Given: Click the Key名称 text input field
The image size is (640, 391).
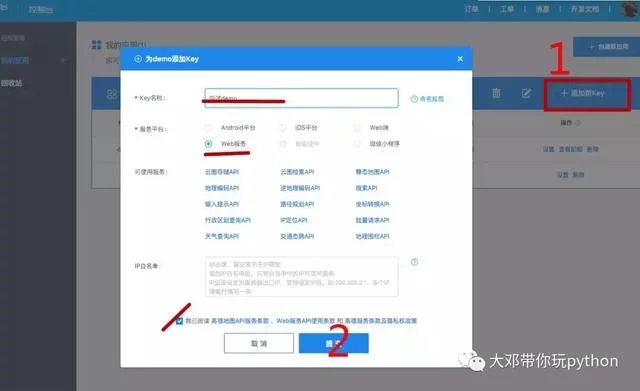Looking at the screenshot, I should click(302, 98).
